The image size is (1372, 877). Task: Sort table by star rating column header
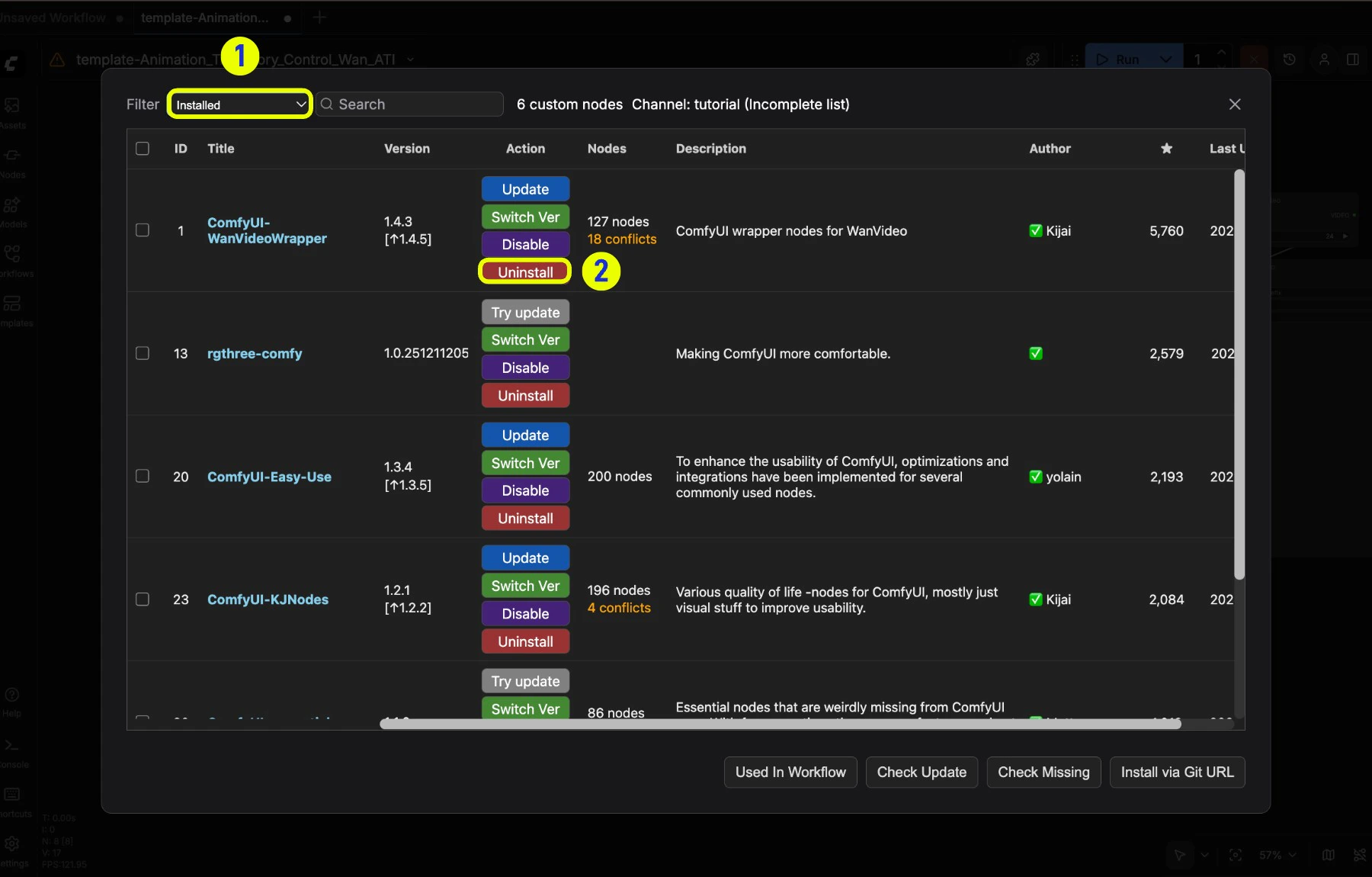pyautogui.click(x=1166, y=149)
